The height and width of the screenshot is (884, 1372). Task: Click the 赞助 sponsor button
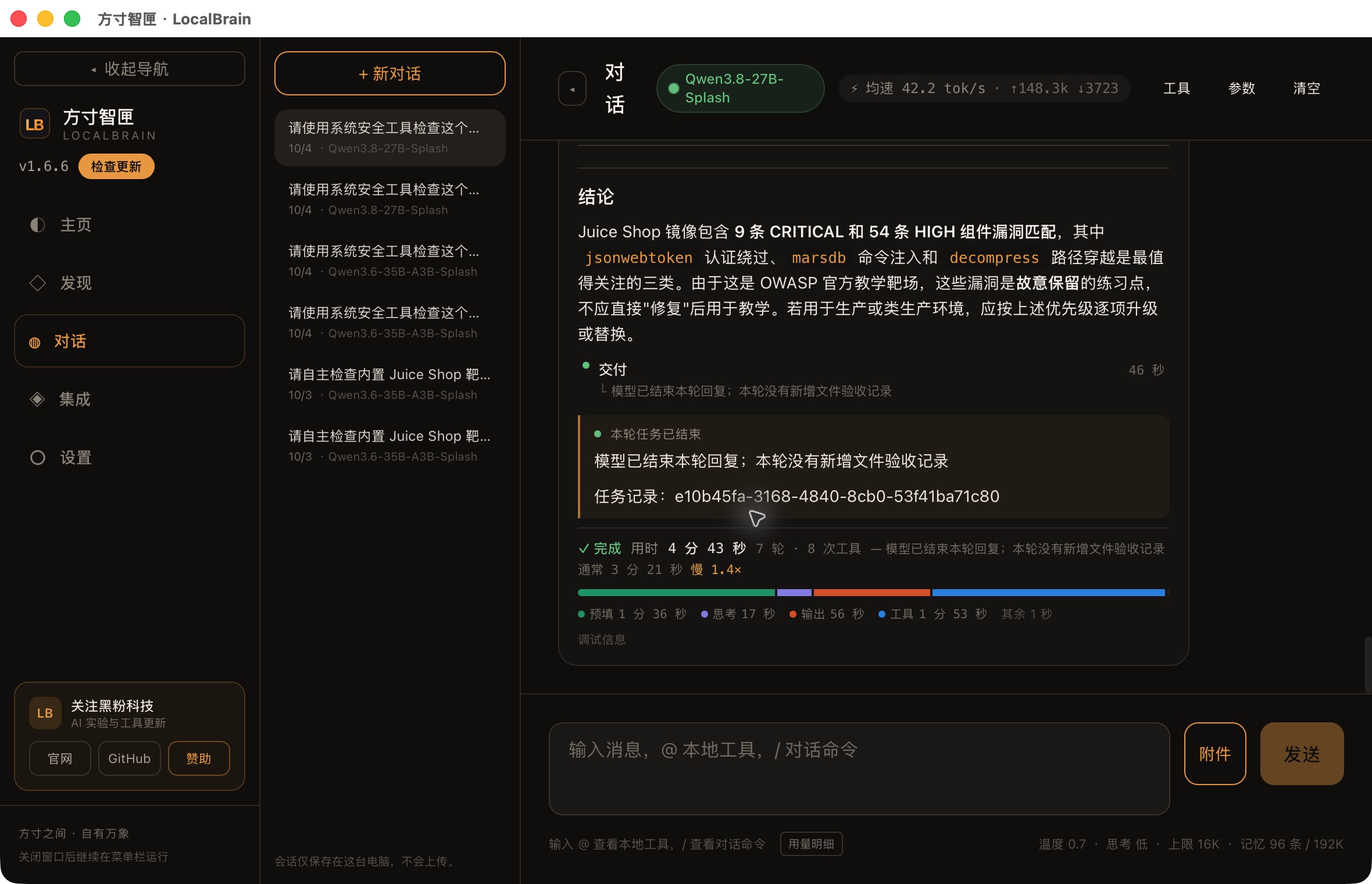(199, 758)
